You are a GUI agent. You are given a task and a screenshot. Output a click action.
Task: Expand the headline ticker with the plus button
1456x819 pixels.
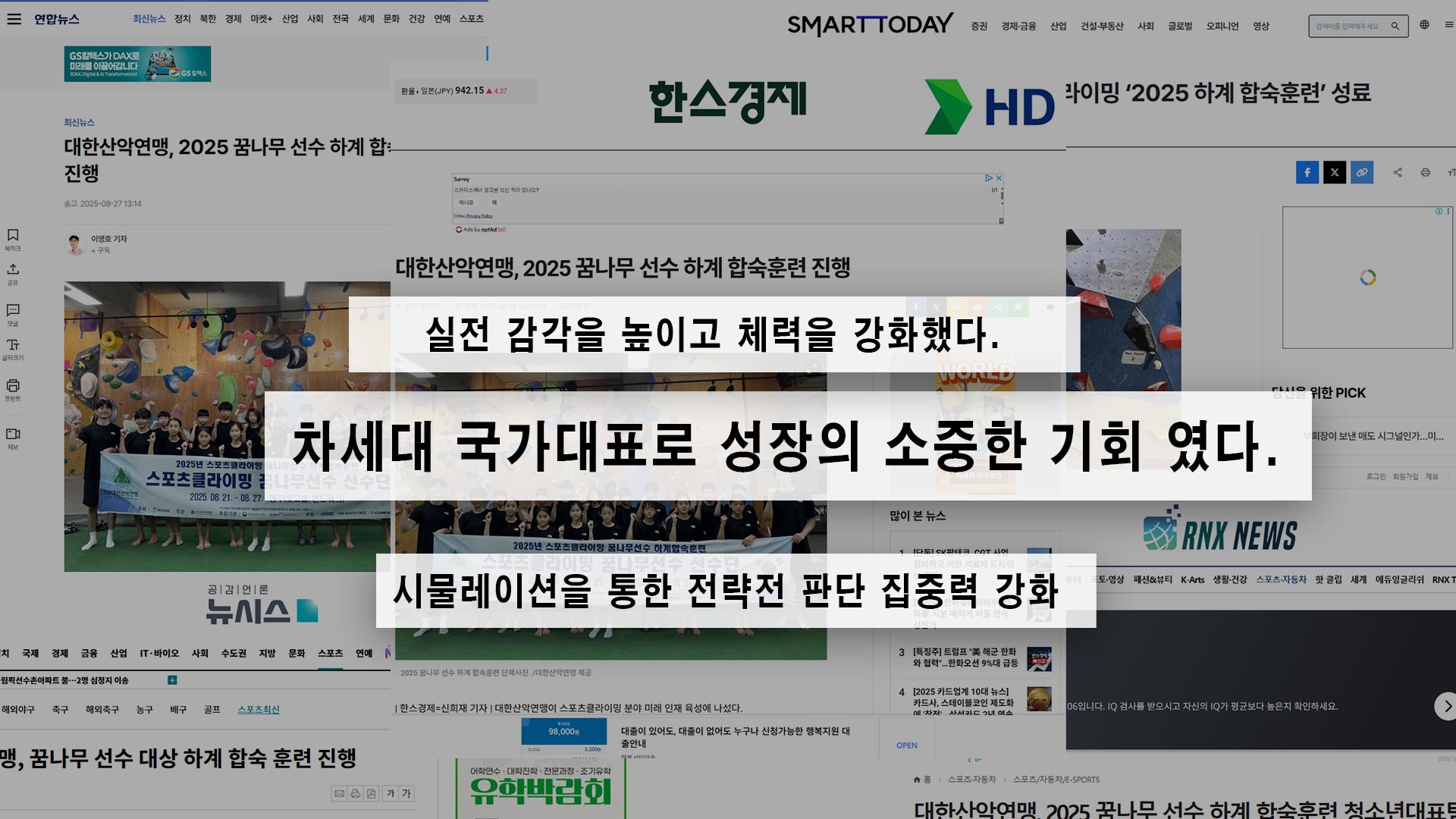click(x=172, y=680)
